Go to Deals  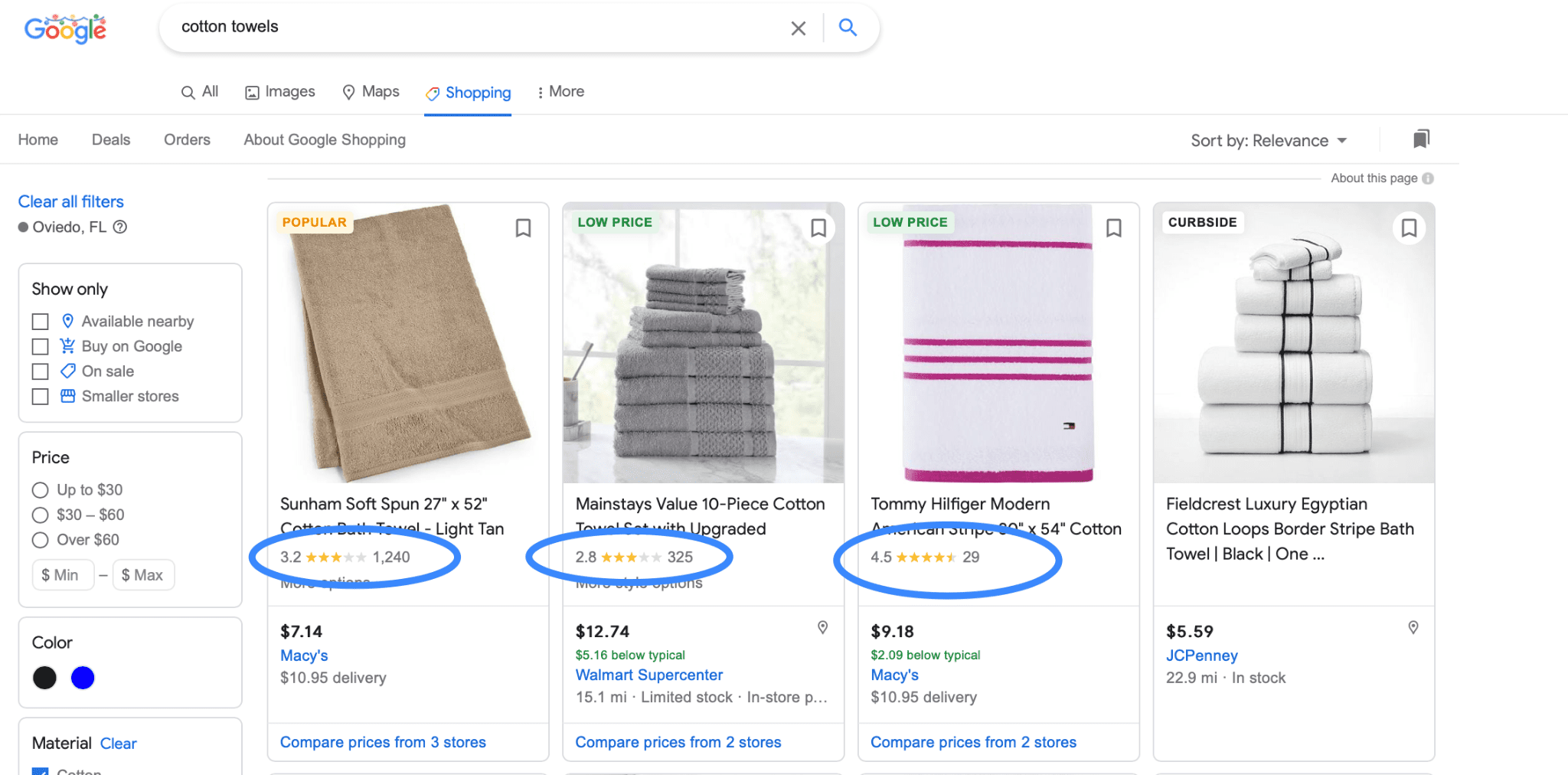pos(111,140)
